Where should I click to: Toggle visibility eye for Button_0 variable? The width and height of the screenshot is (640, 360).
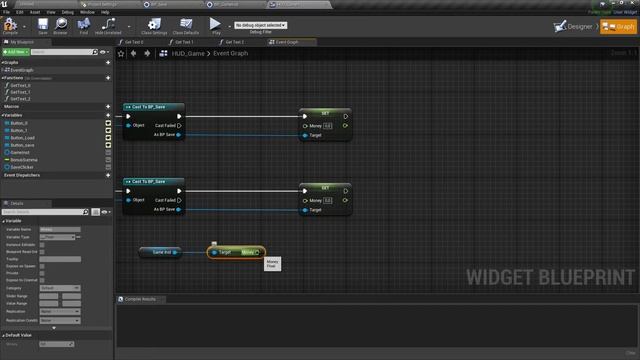pyautogui.click(x=108, y=123)
